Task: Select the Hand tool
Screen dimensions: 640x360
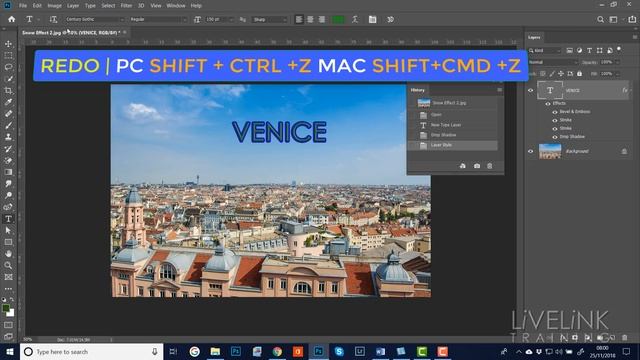Action: point(8,254)
